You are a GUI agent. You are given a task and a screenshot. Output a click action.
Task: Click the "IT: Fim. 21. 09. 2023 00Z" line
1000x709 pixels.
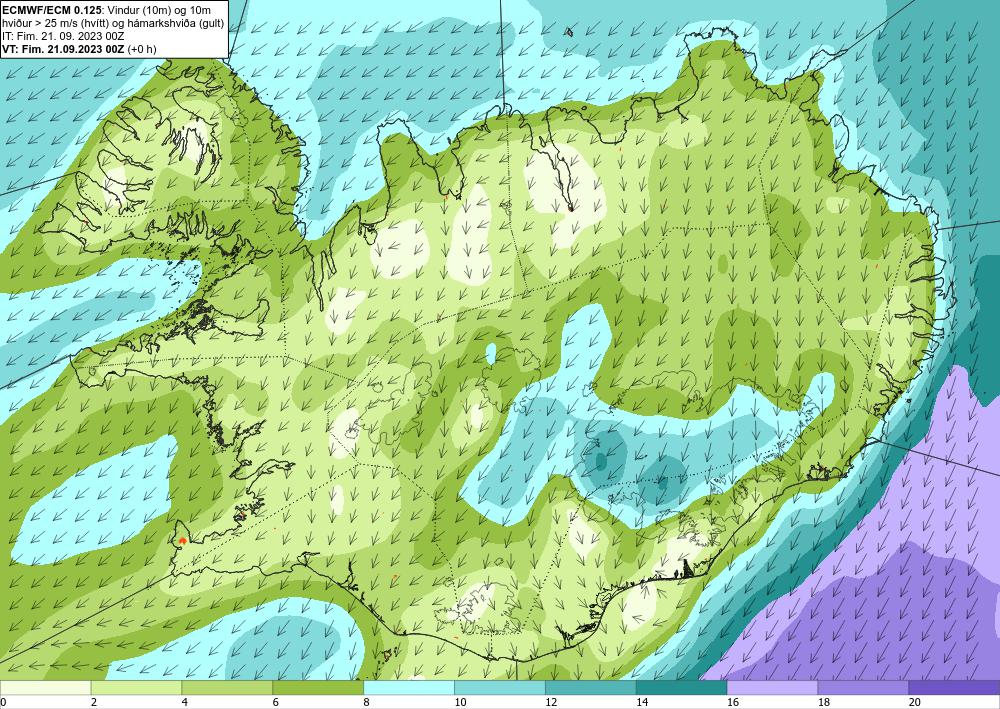point(63,36)
